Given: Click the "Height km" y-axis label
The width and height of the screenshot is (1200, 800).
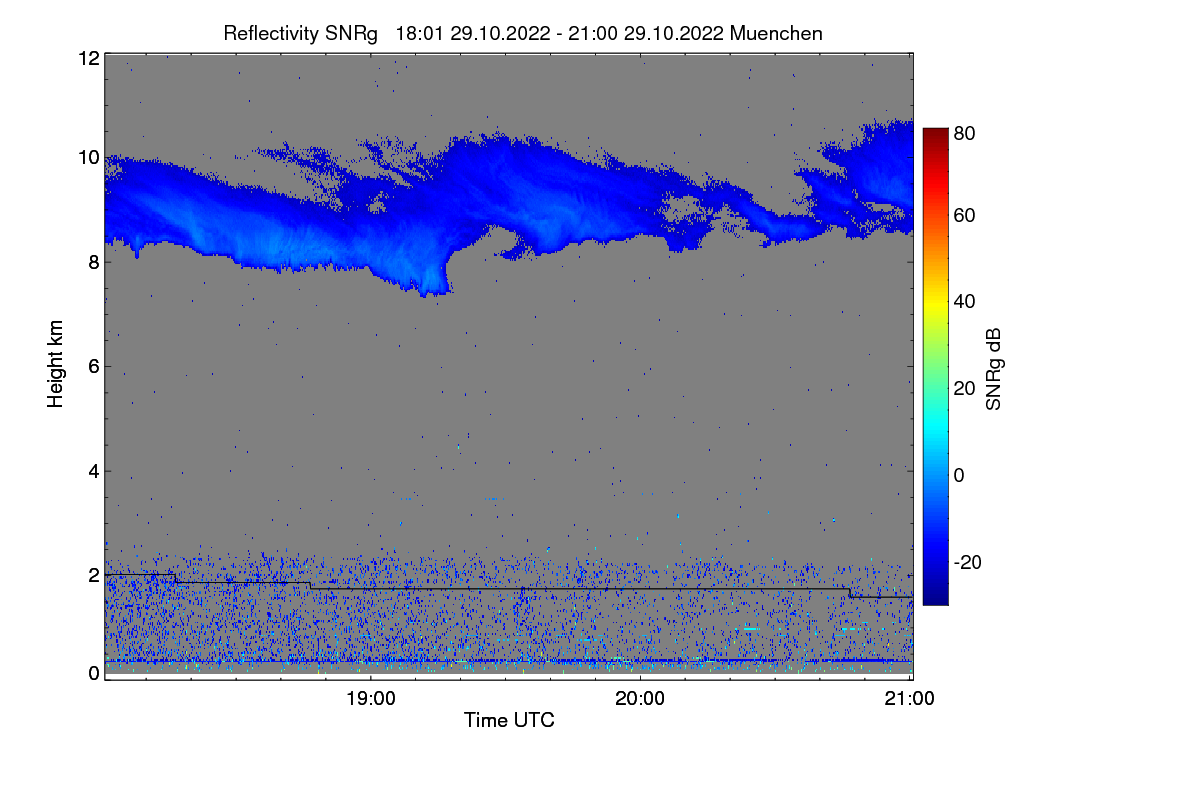Looking at the screenshot, I should tap(56, 364).
